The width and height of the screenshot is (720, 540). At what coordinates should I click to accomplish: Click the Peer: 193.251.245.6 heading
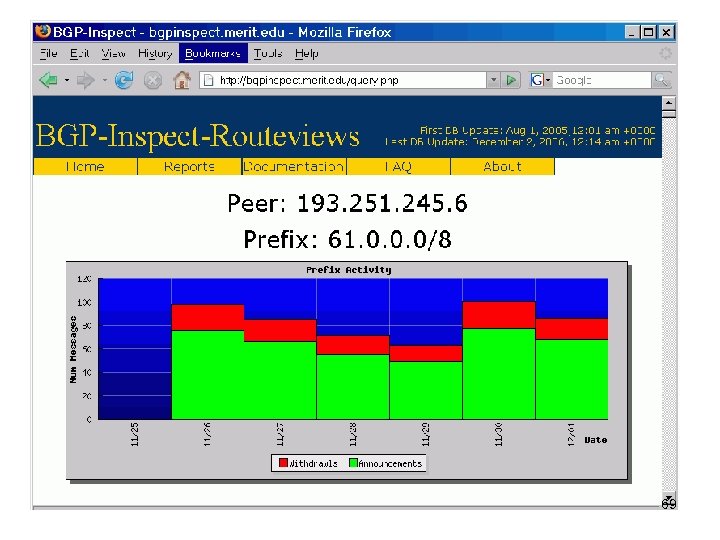click(x=348, y=203)
